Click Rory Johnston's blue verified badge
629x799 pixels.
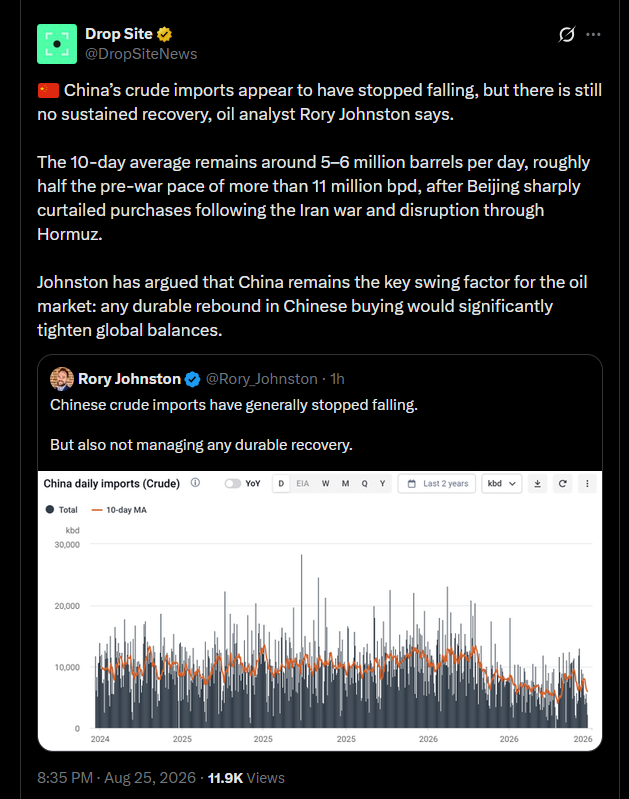tap(192, 379)
